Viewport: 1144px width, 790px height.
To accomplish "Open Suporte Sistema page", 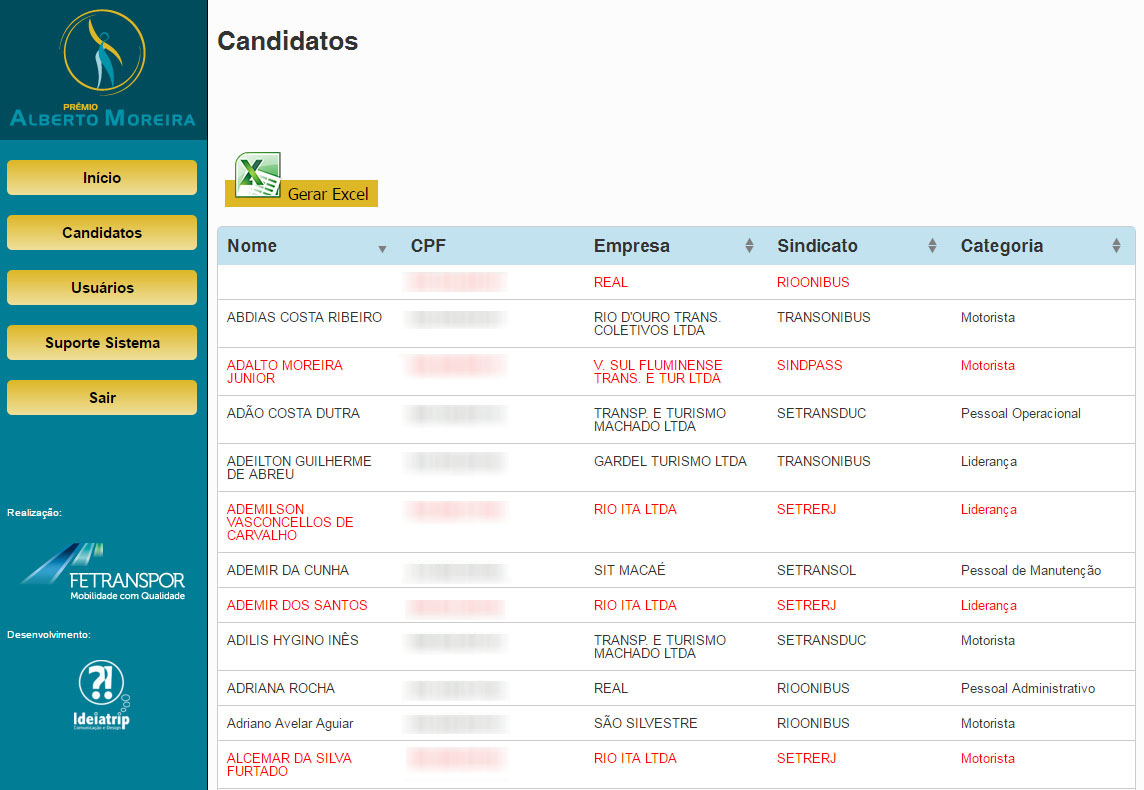I will [102, 343].
